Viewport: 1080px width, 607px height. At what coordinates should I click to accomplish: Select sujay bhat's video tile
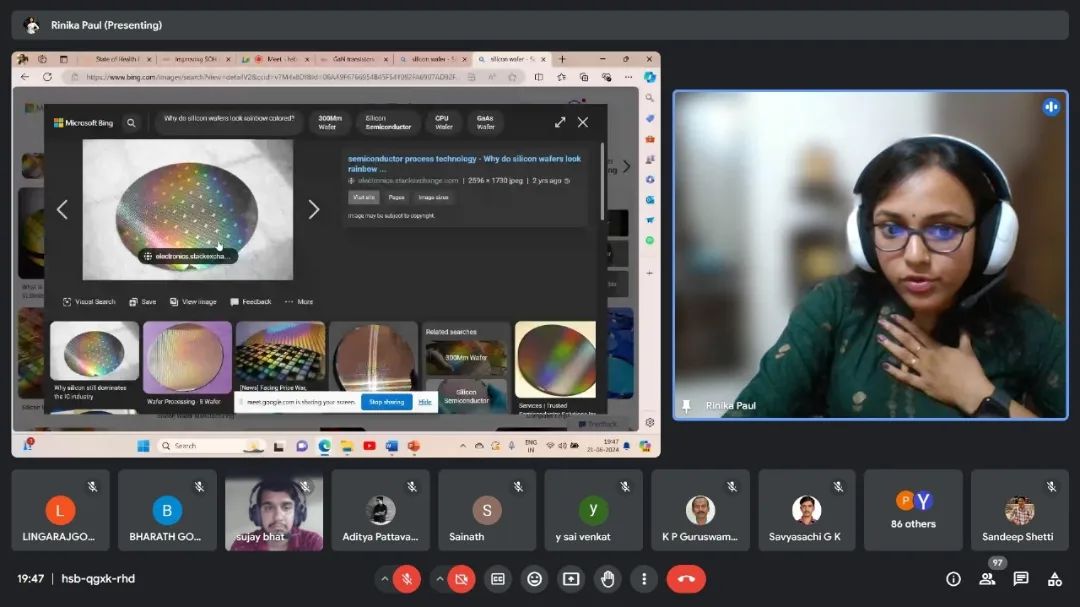point(274,510)
